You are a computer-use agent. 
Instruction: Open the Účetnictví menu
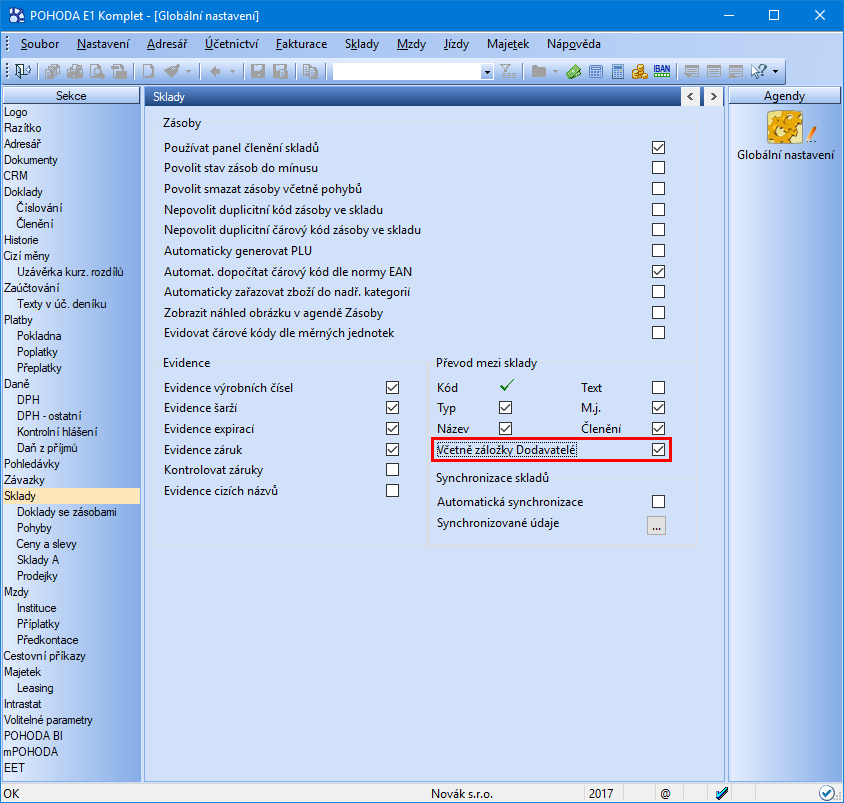coord(231,44)
